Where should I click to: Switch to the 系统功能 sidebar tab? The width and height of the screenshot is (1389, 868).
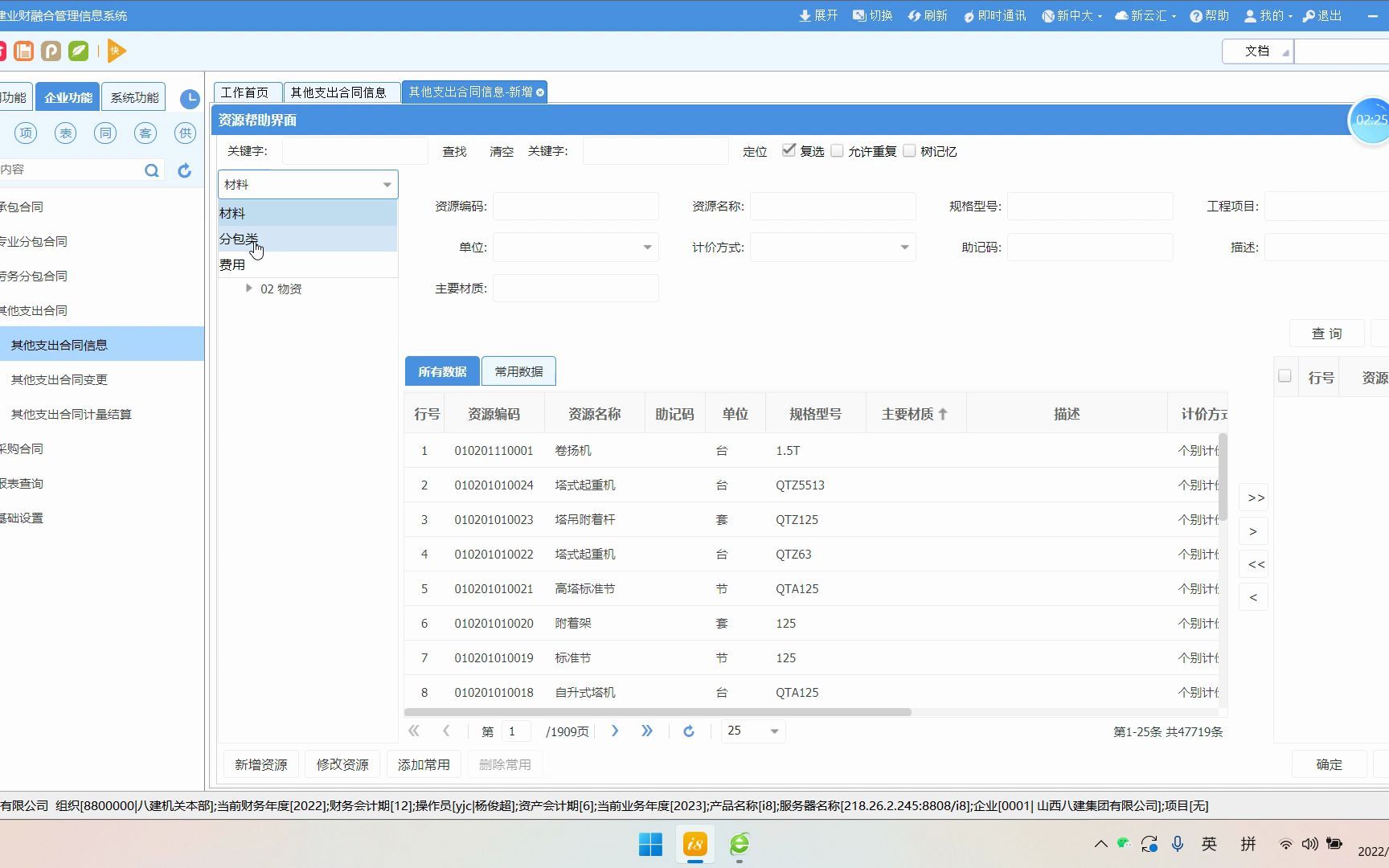click(x=134, y=98)
